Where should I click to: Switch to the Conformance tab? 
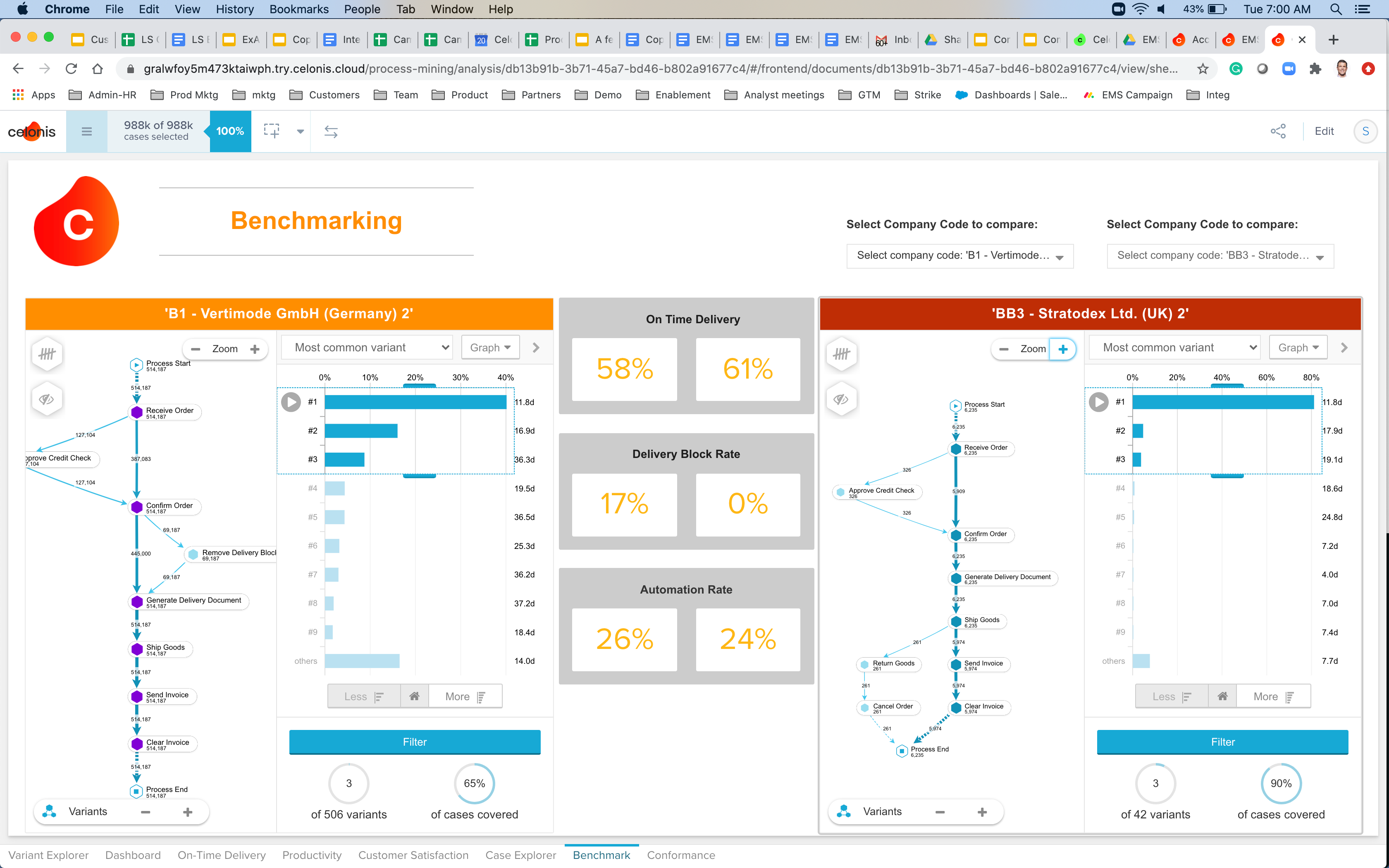click(x=681, y=855)
